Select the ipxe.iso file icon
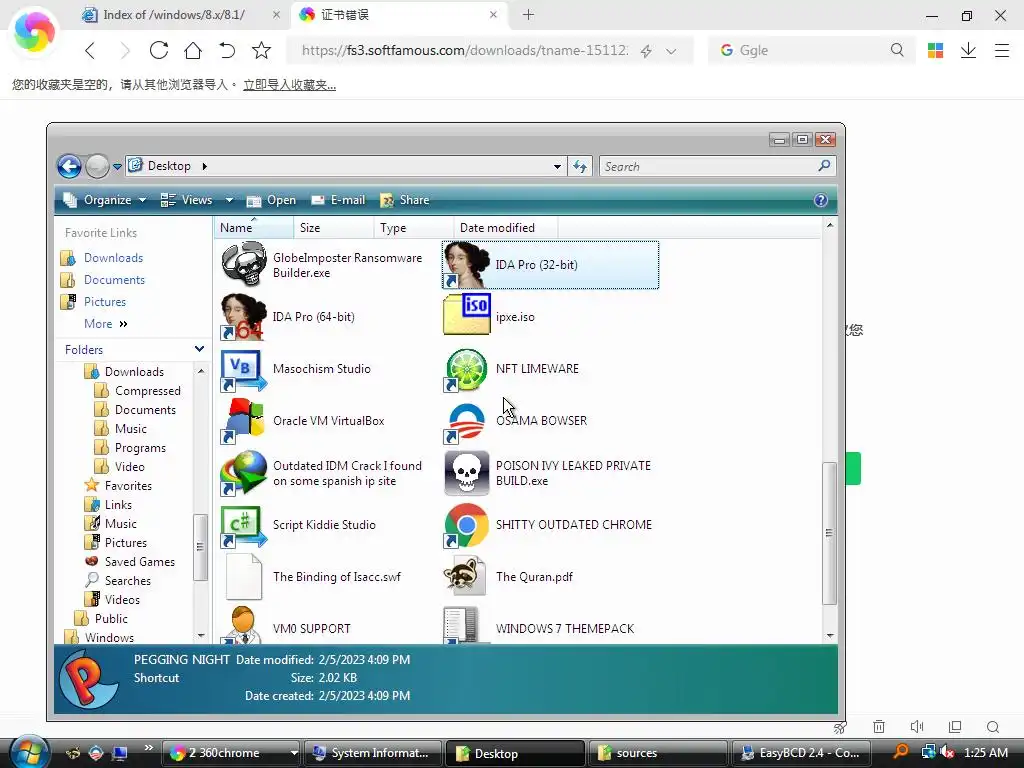The height and width of the screenshot is (768, 1024). (466, 315)
